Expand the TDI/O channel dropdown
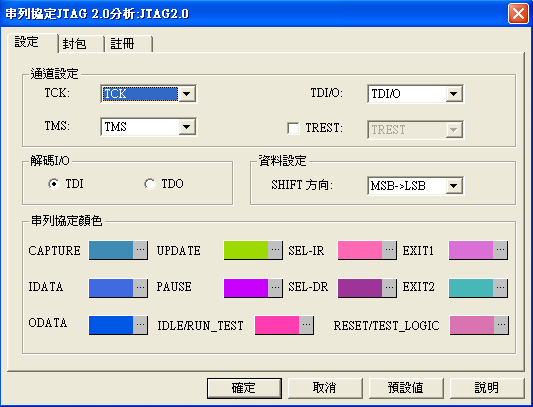 (x=453, y=94)
